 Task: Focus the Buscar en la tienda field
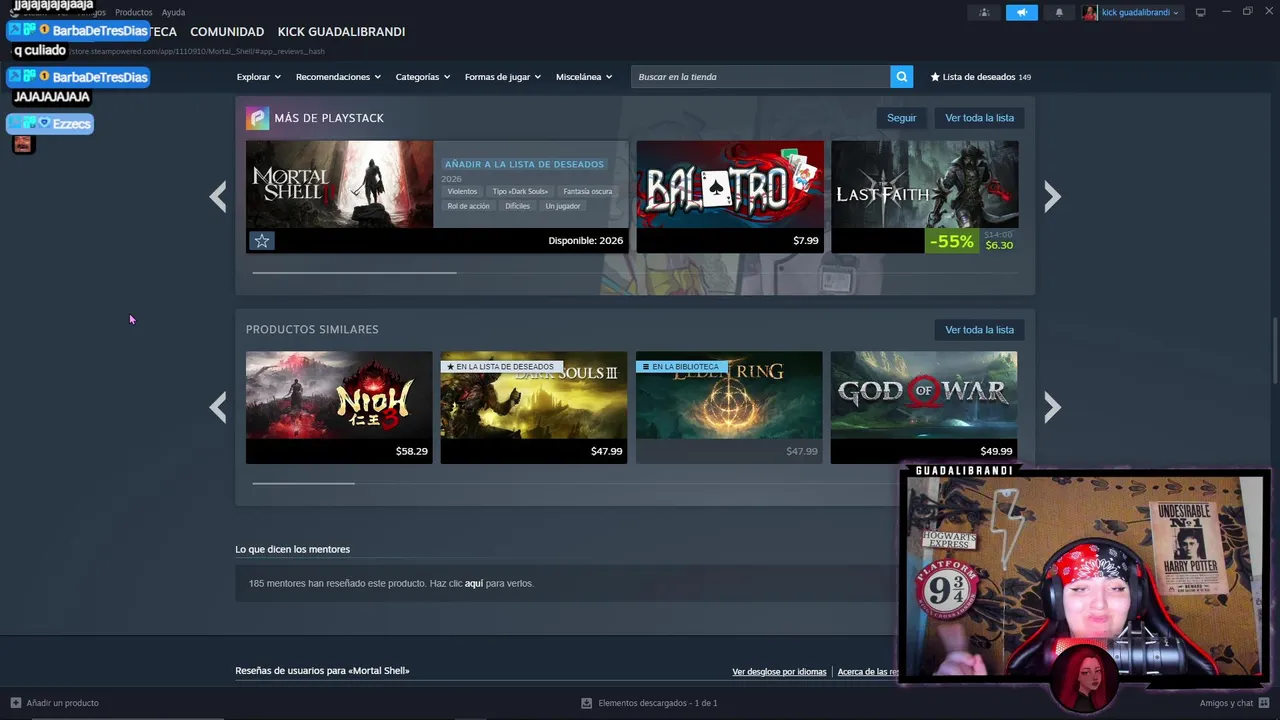pos(760,77)
